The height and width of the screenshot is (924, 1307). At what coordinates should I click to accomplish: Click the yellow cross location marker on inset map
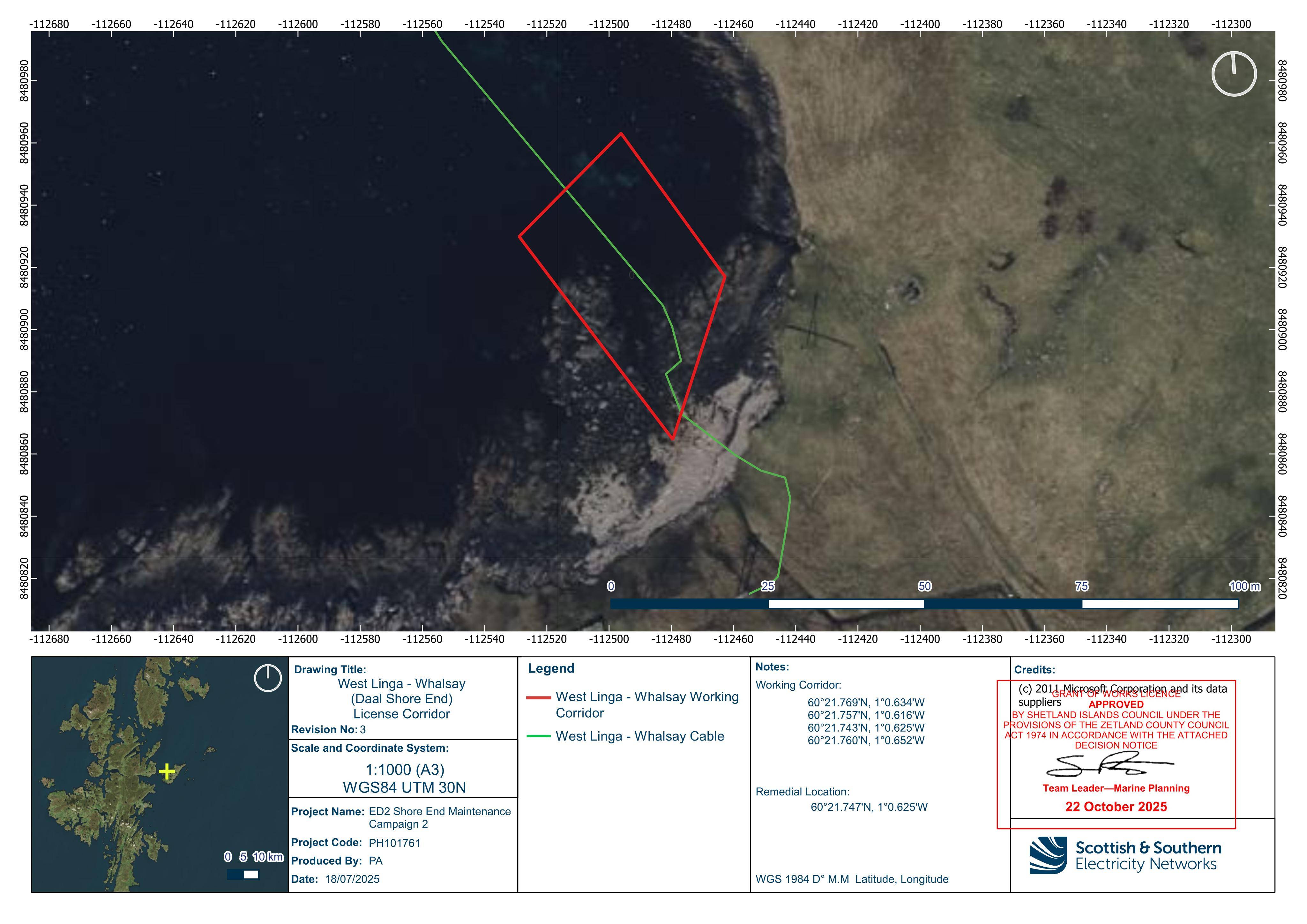pos(167,772)
